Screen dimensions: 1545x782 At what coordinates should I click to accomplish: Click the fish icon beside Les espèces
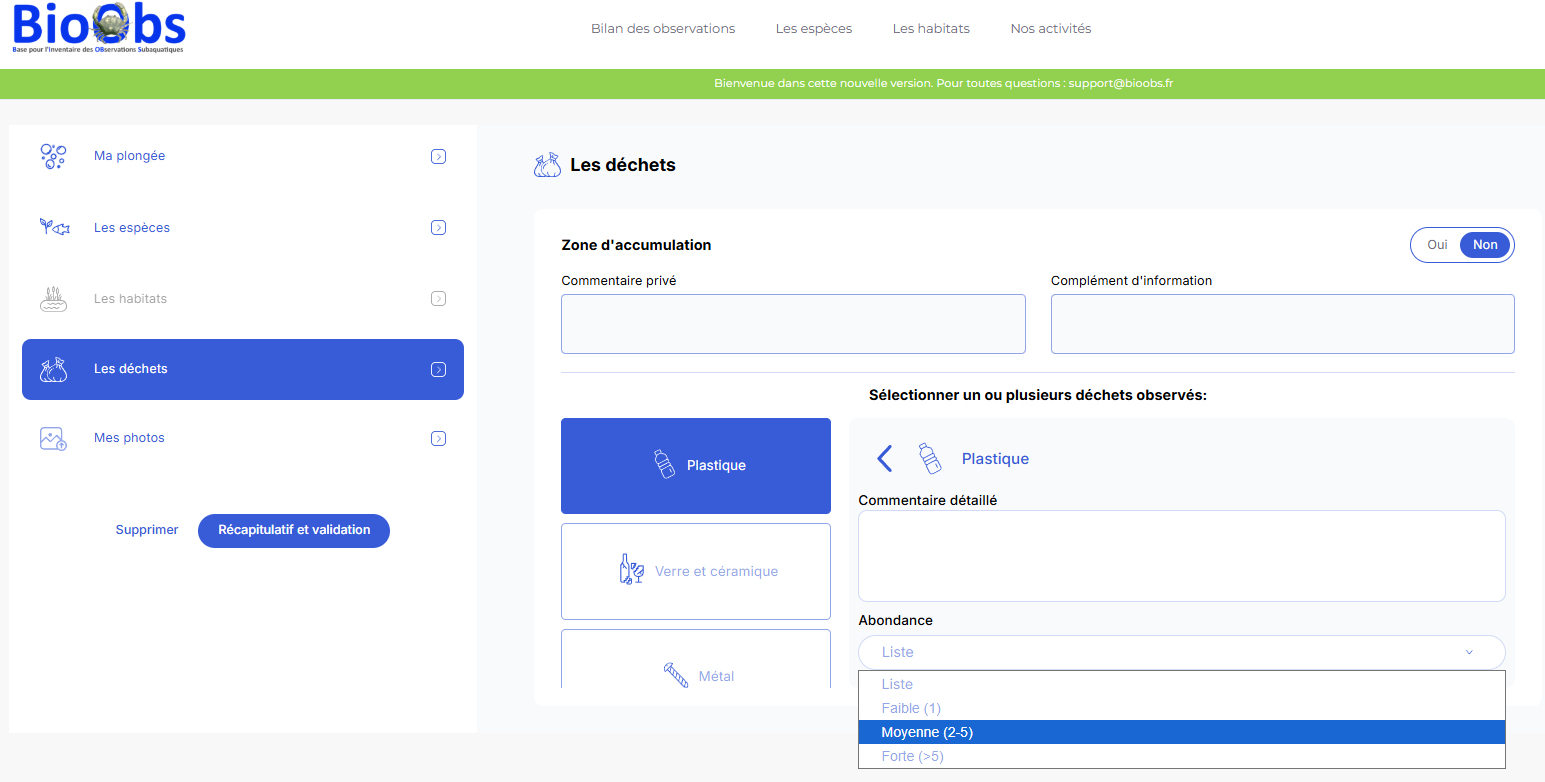click(x=54, y=227)
